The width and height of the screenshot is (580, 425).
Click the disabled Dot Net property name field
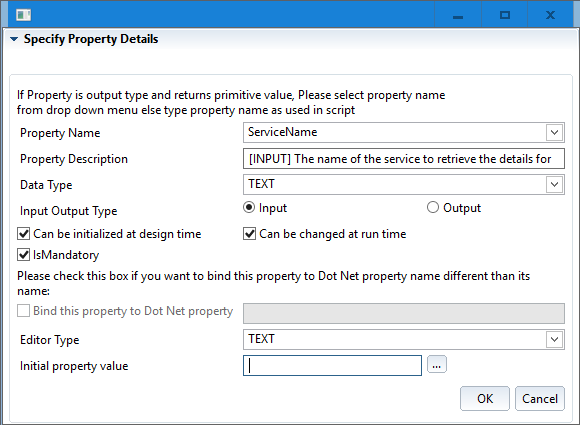[x=404, y=313]
